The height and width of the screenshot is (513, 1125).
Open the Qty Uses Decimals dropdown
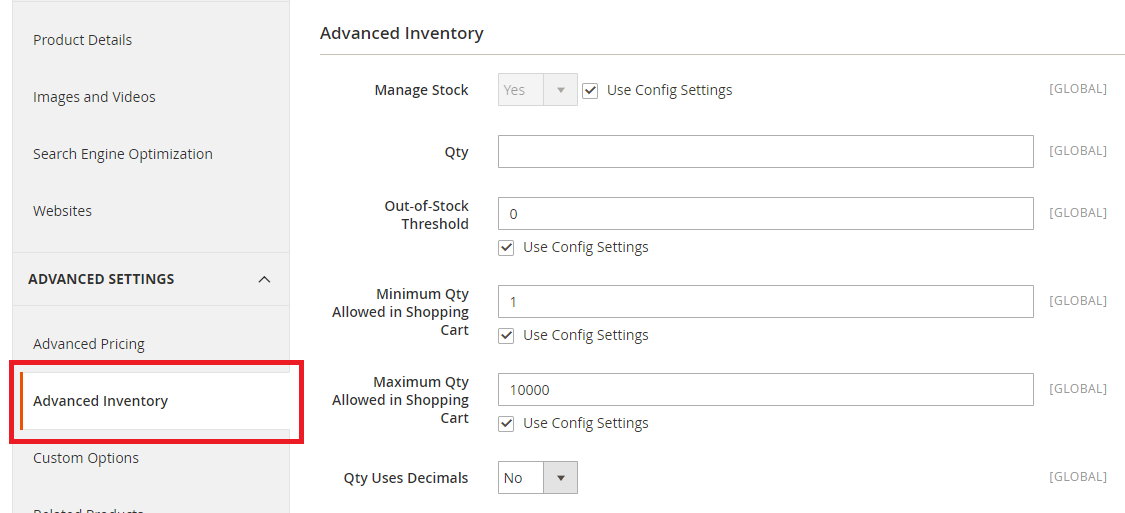point(538,478)
